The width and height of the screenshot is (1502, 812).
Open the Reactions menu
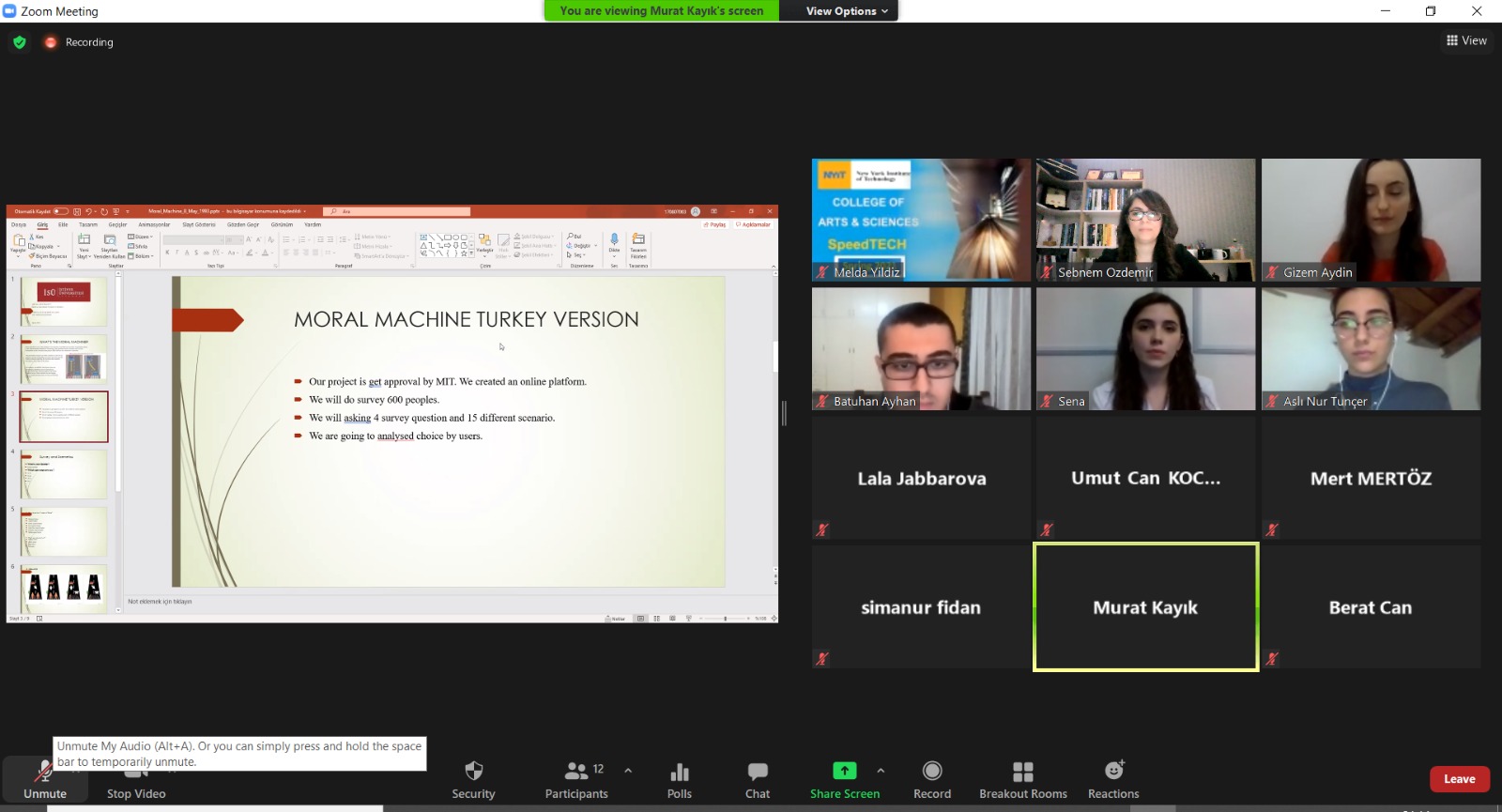tap(1113, 771)
